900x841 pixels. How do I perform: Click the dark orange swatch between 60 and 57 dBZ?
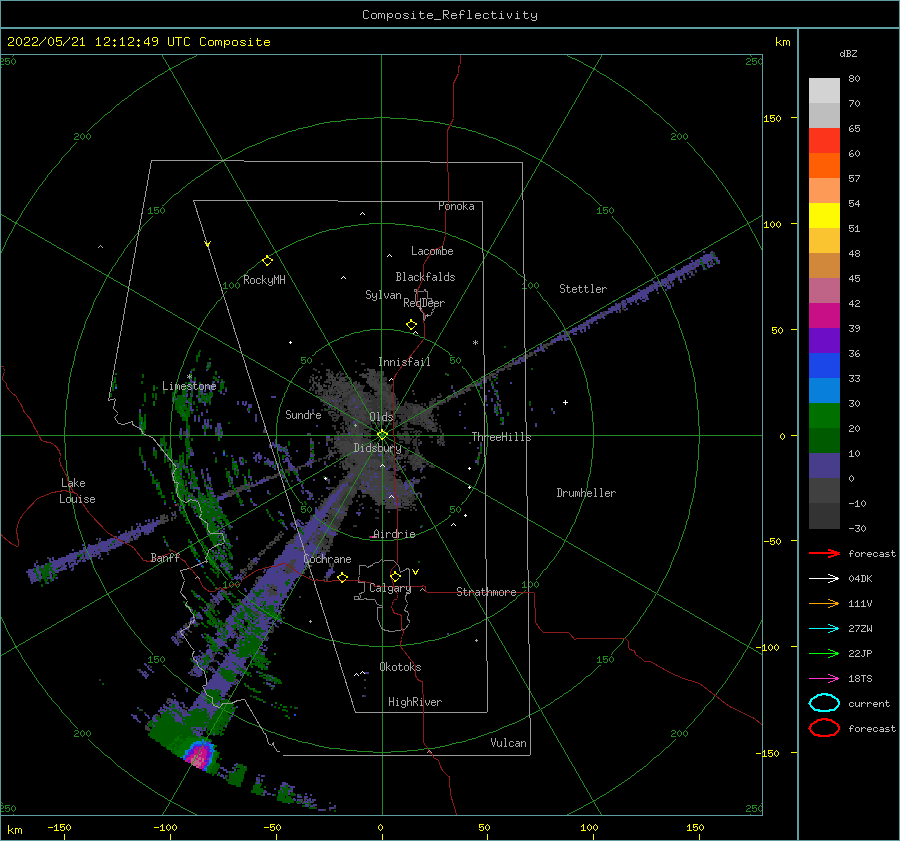point(824,165)
